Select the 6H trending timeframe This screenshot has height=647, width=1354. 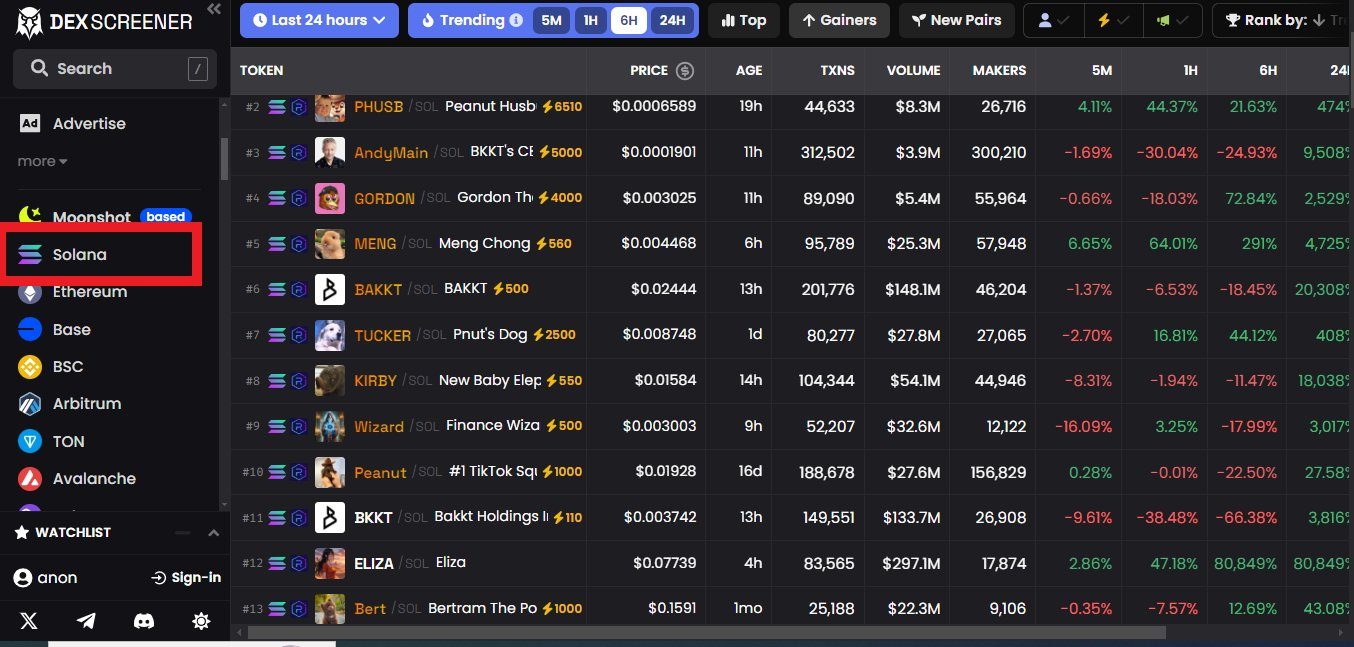pos(628,20)
